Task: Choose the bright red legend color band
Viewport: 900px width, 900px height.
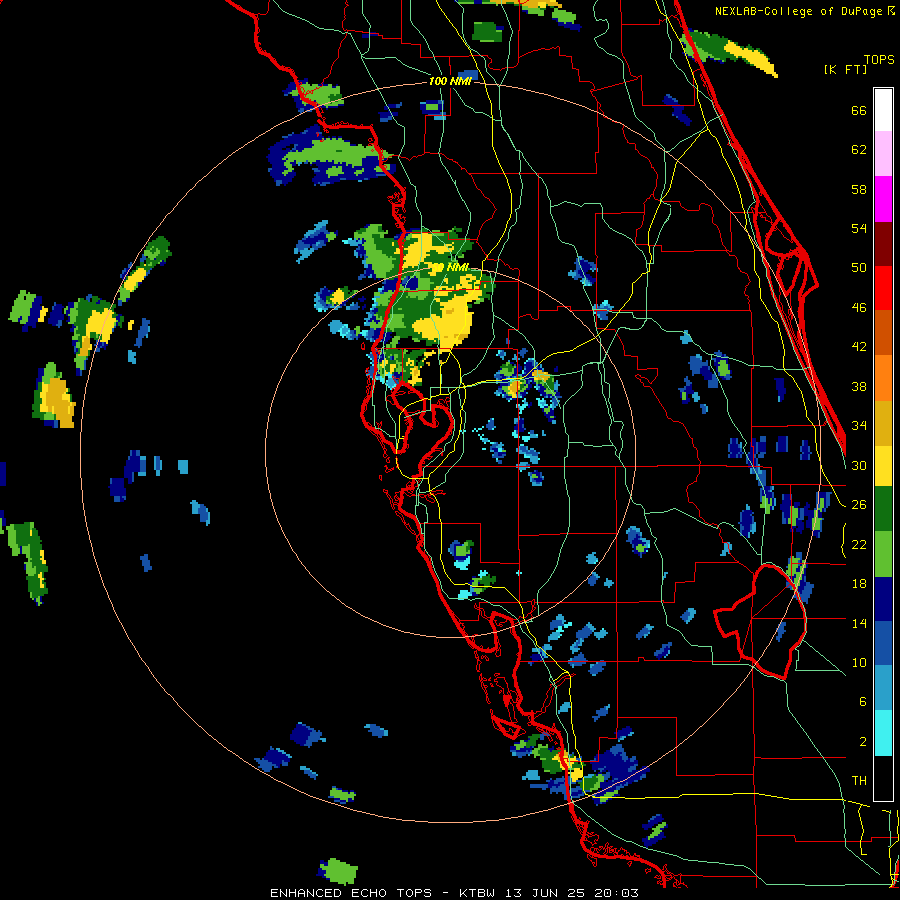Action: pyautogui.click(x=883, y=288)
